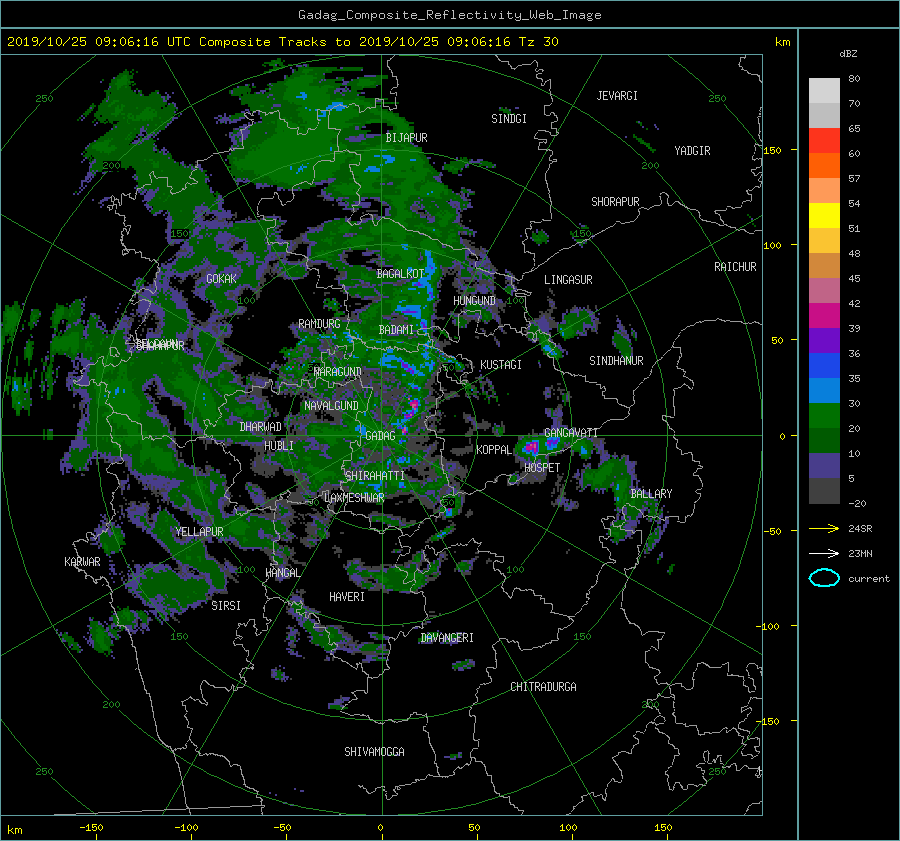The height and width of the screenshot is (841, 900).
Task: Click the white 23MN track arrow legend icon
Action: 824,553
